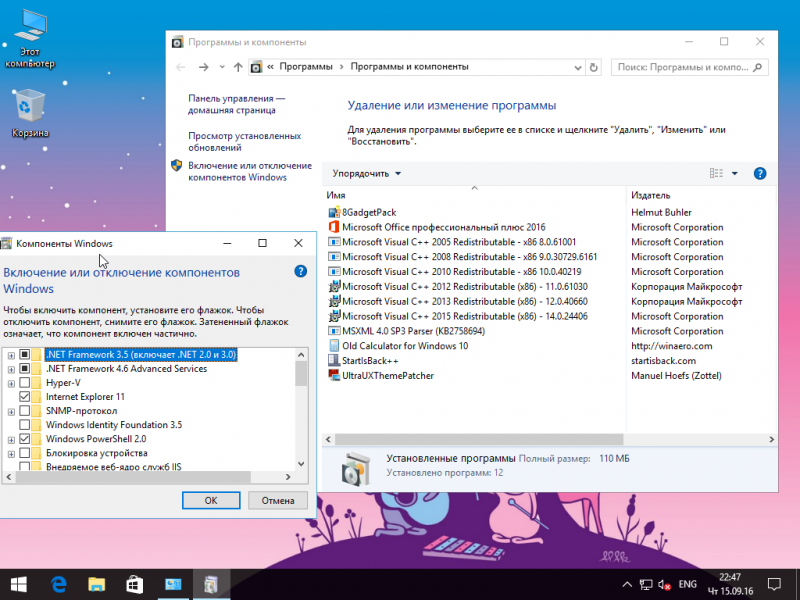Screen dimensions: 800x600
Task: Enable the SNMP-протокол checkbox
Action: click(24, 411)
